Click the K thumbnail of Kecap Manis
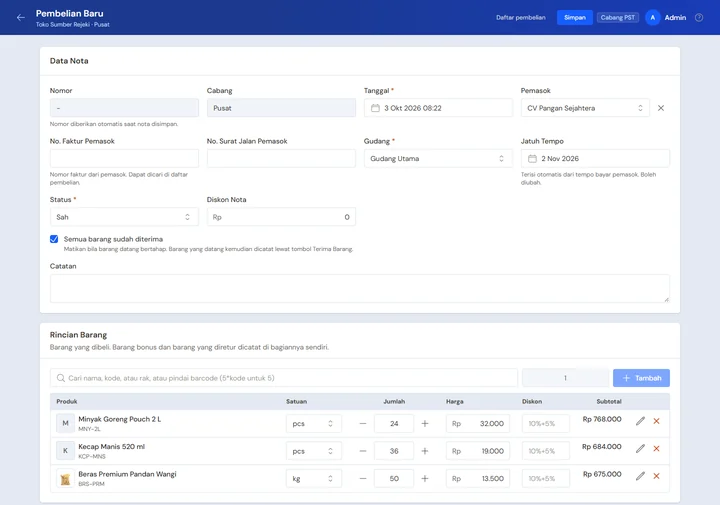The height and width of the screenshot is (505, 720). tap(65, 451)
